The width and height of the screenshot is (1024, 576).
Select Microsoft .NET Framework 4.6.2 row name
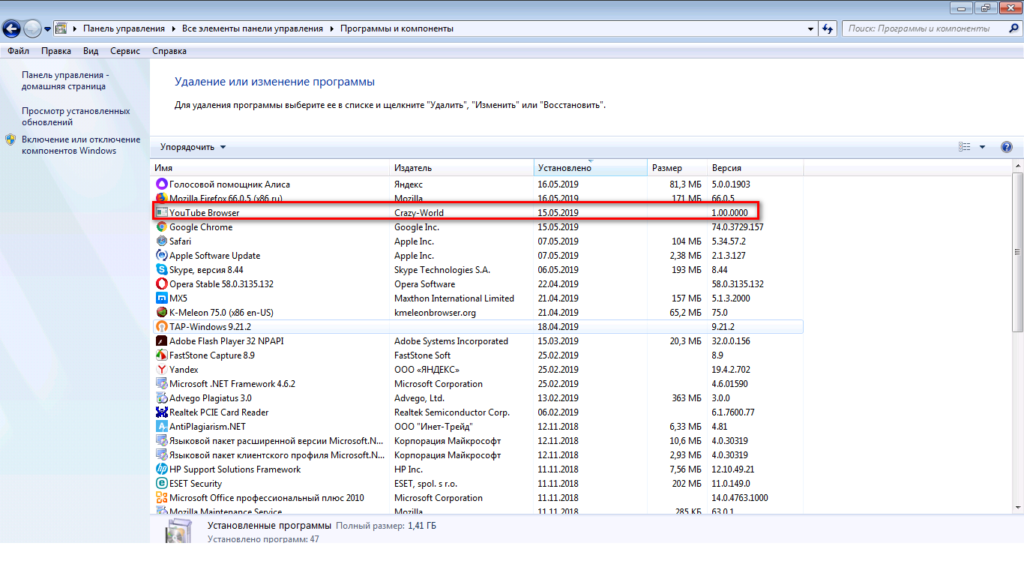(x=232, y=384)
